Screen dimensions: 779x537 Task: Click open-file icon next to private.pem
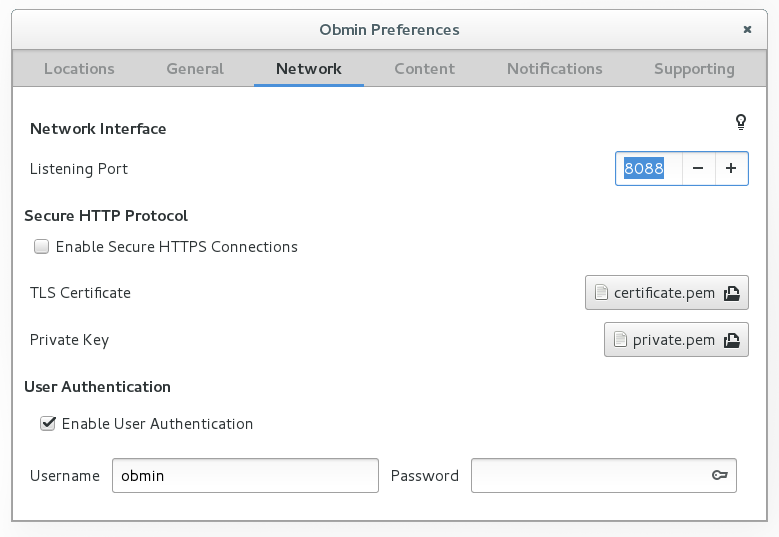732,340
